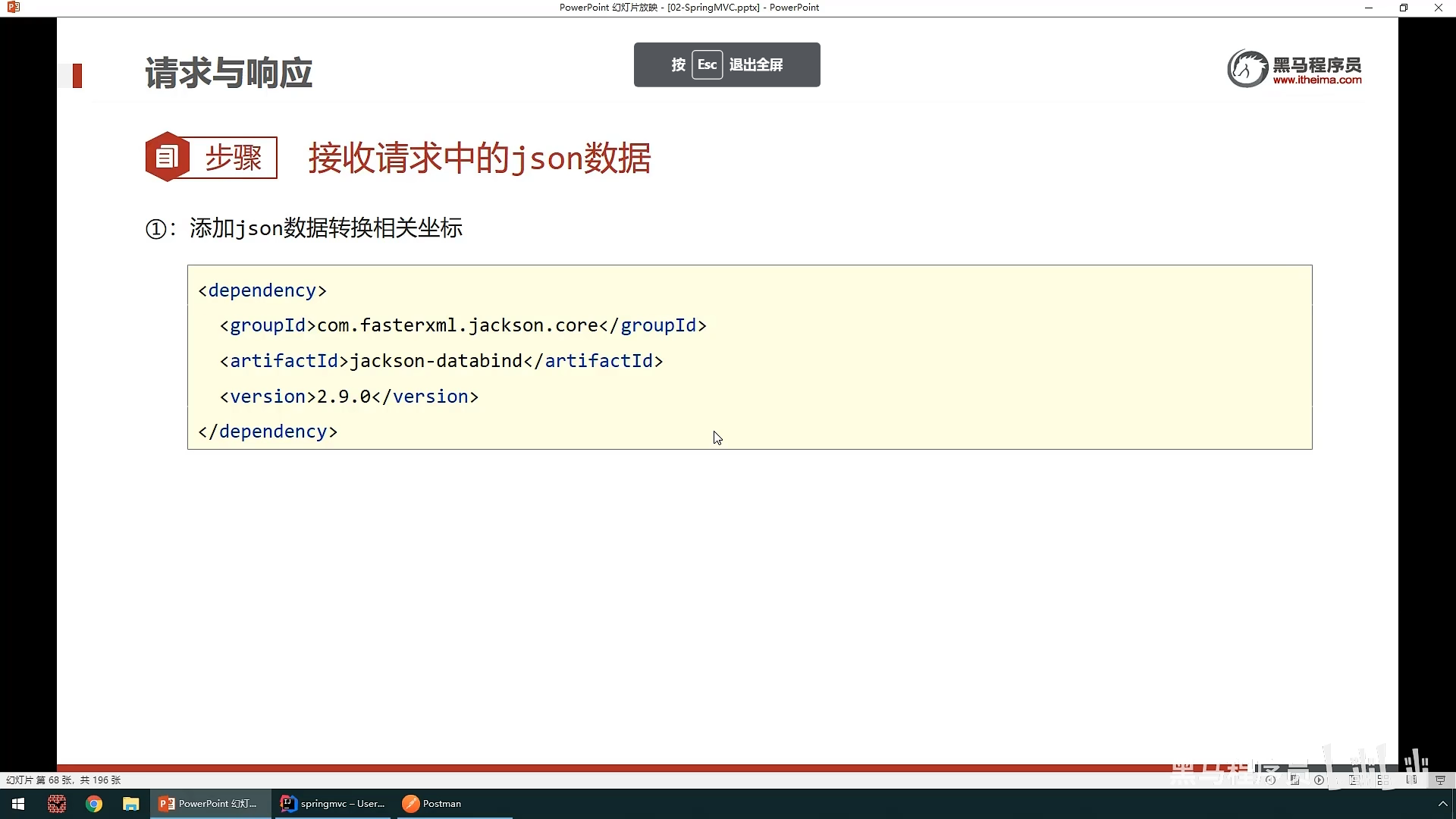Switch to normal view icon in status bar

coord(1354,780)
